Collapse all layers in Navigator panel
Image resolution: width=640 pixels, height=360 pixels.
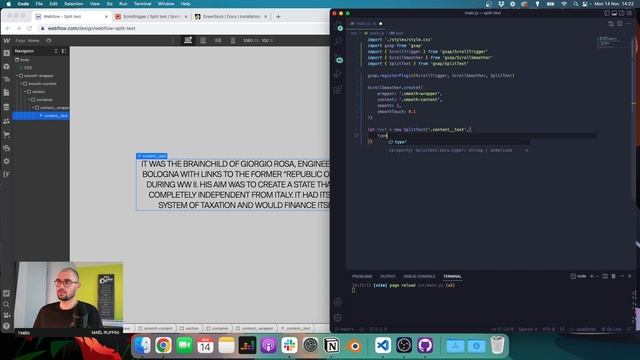[56, 51]
